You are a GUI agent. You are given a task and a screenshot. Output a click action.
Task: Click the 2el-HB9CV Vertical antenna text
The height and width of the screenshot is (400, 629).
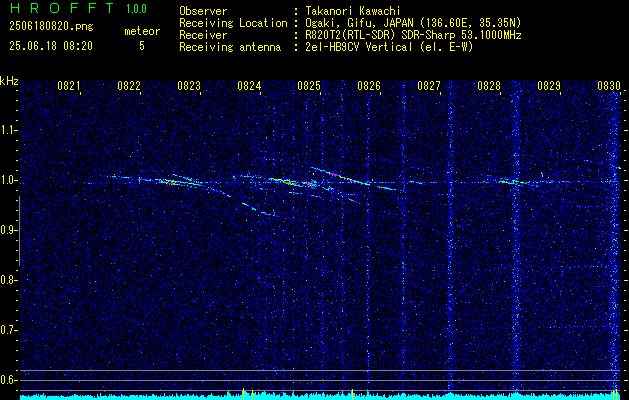(x=390, y=47)
